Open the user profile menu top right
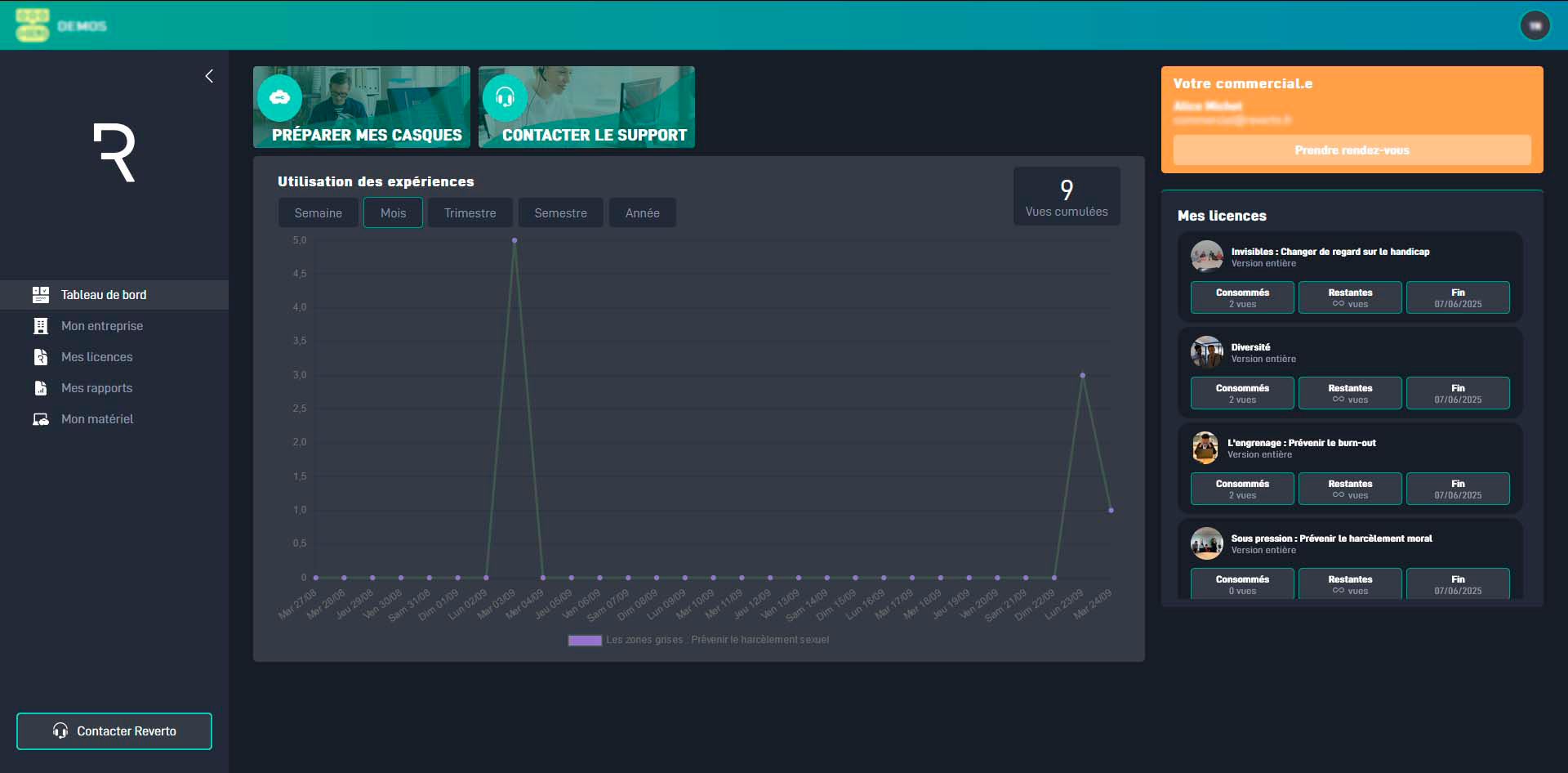 (x=1535, y=25)
